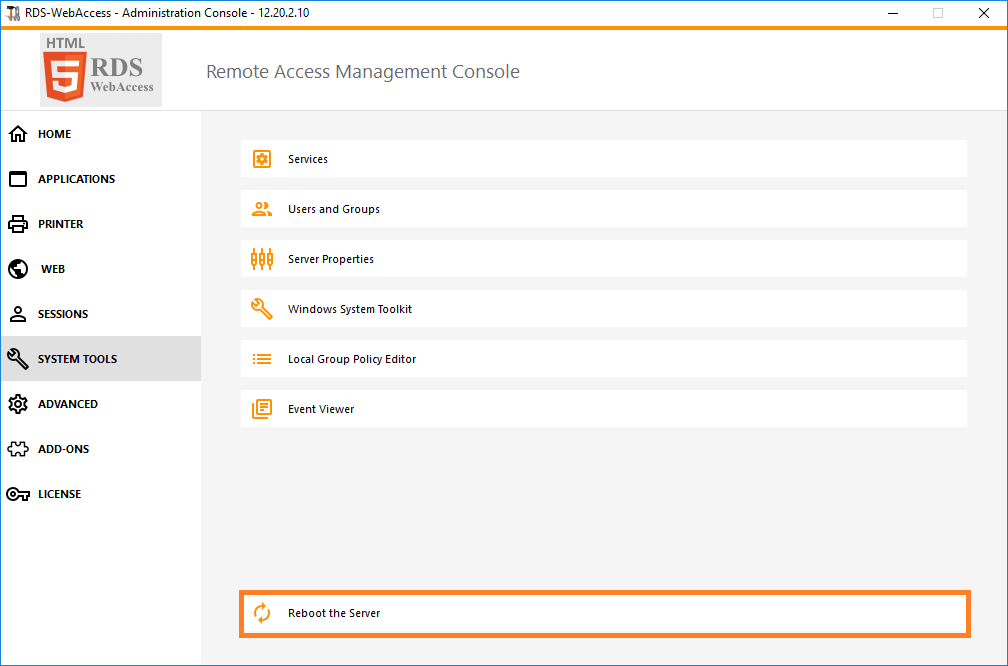The height and width of the screenshot is (666, 1008).
Task: Click the License key icon
Action: click(x=18, y=494)
